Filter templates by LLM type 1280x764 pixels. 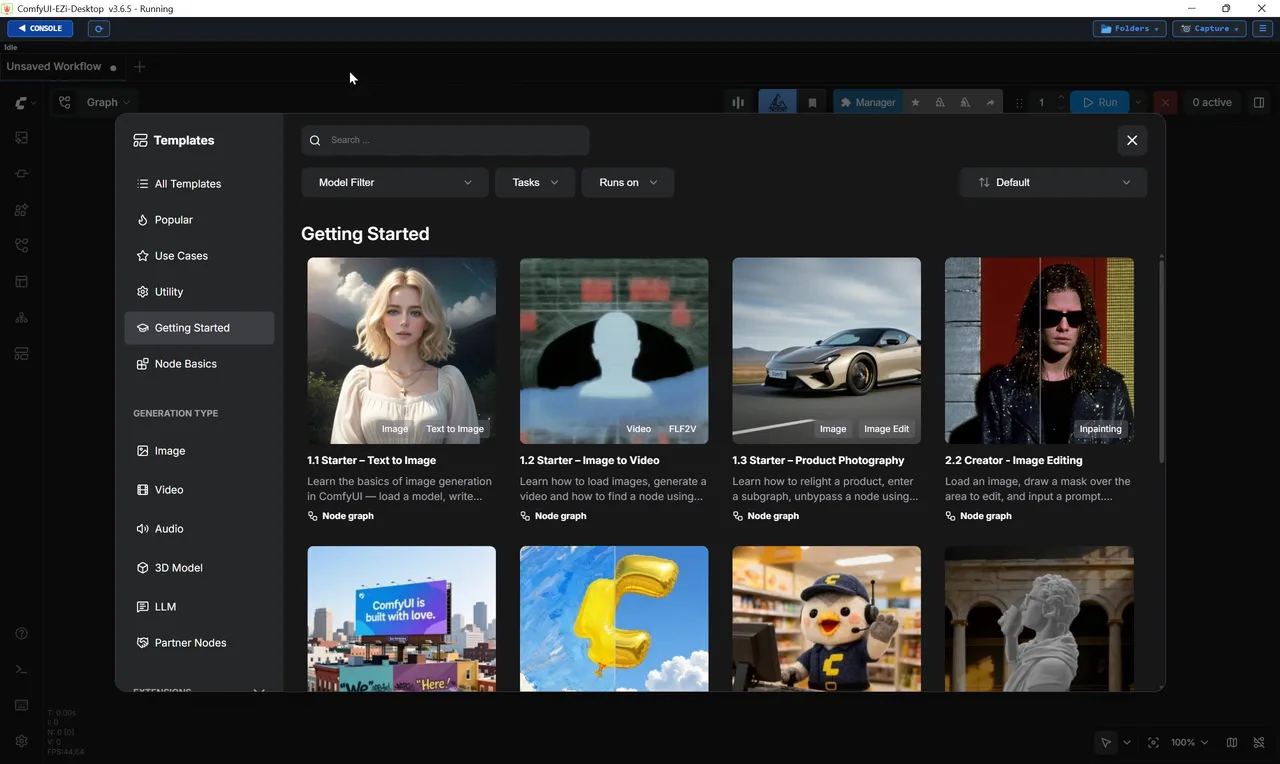[x=199, y=607]
